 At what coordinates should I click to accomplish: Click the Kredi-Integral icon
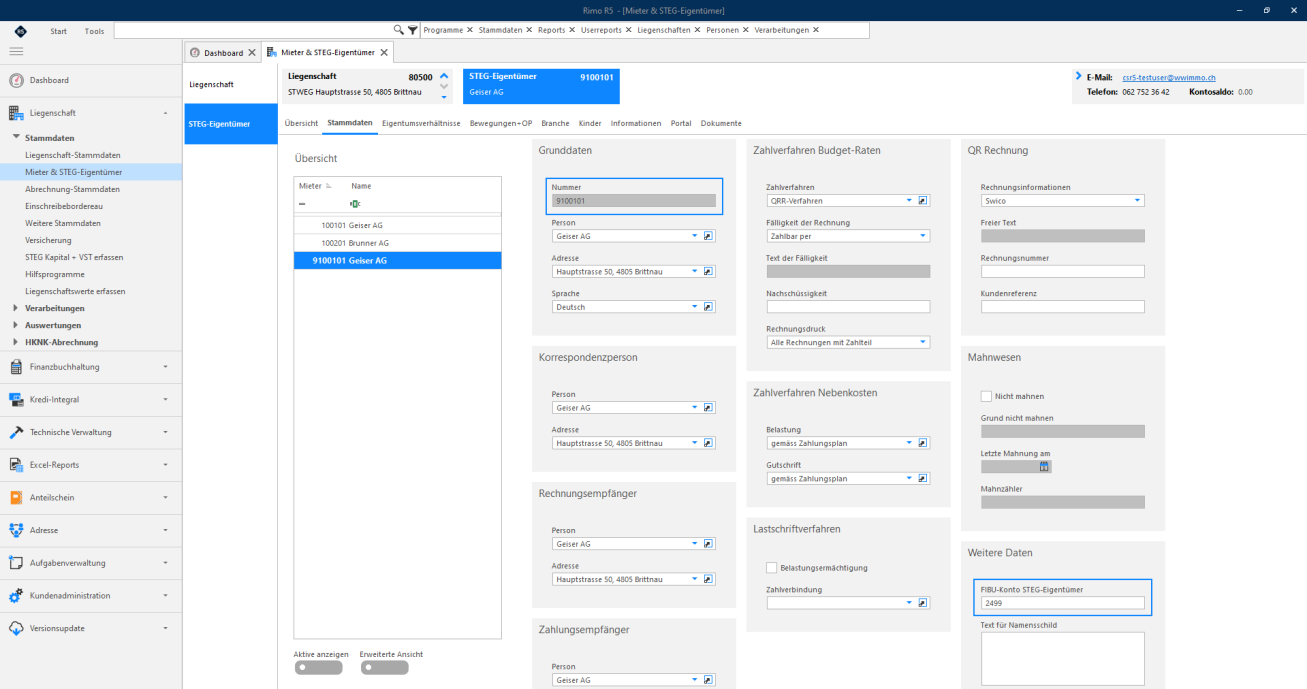point(16,400)
